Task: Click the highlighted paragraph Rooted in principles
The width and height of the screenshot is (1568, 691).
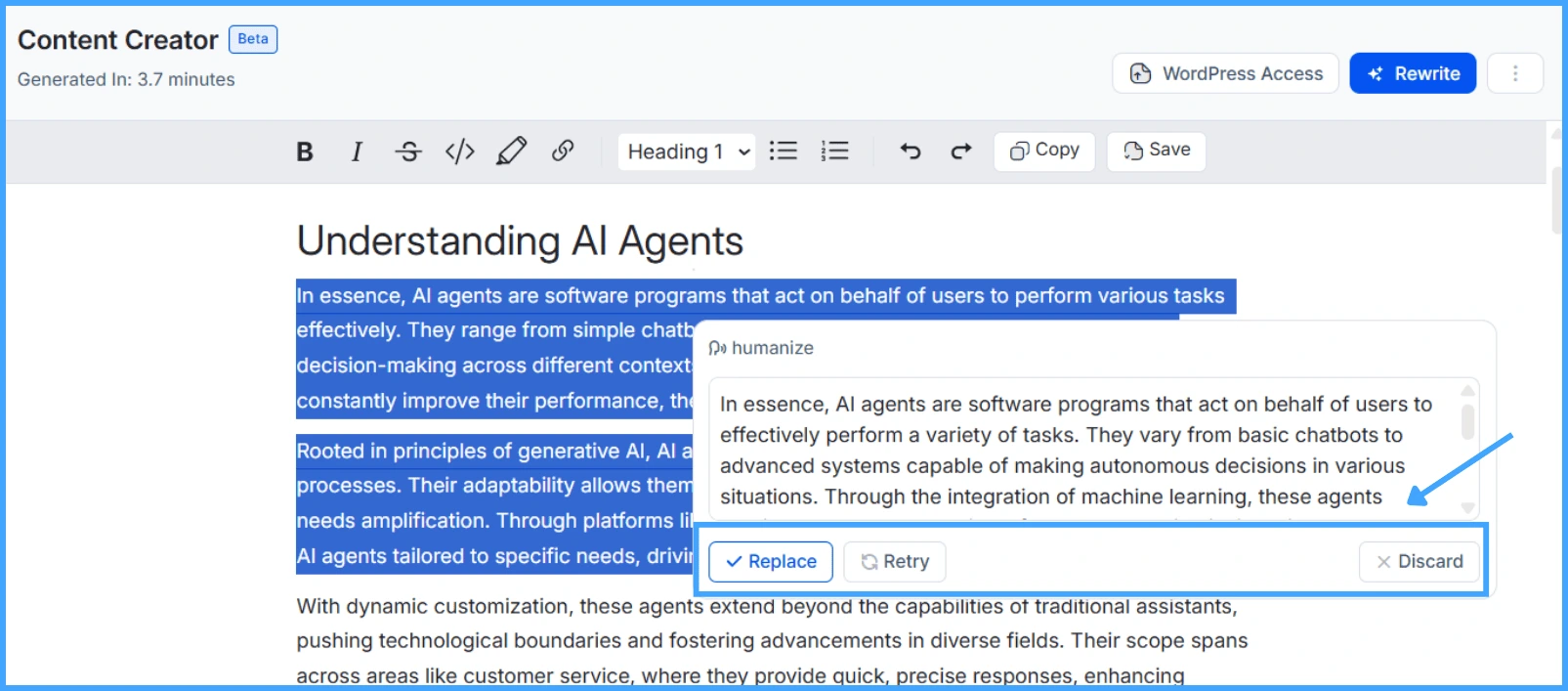Action: click(x=494, y=503)
